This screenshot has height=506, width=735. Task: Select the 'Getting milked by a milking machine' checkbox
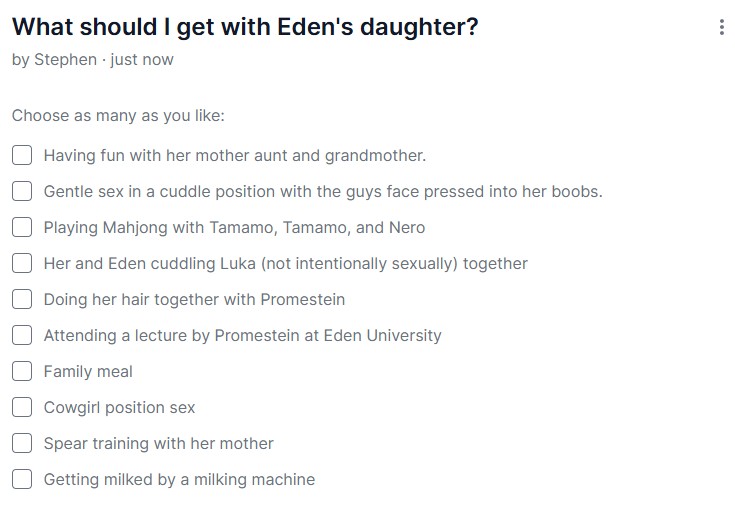(22, 479)
